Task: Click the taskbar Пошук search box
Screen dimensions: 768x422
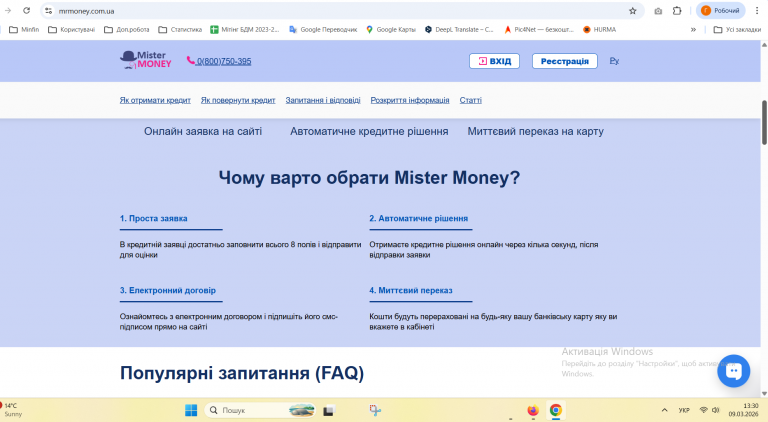Action: 260,410
